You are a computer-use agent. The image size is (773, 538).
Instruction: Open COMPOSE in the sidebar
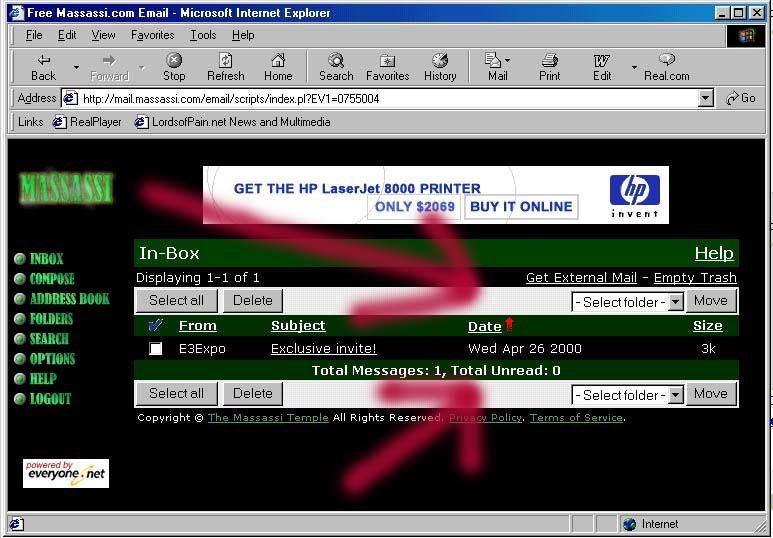click(x=52, y=279)
